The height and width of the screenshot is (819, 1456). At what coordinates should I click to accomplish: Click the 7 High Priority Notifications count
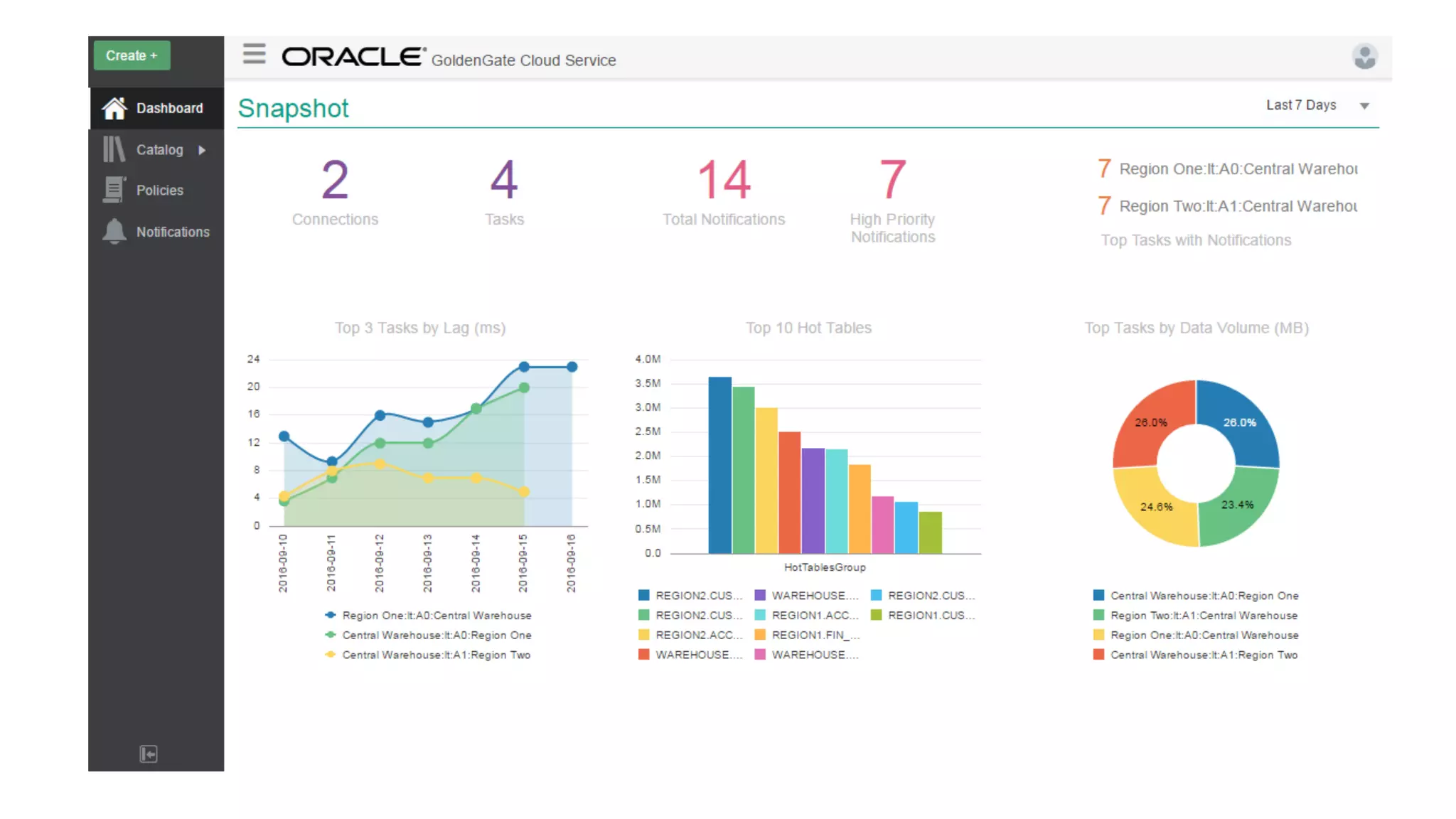coord(892,179)
